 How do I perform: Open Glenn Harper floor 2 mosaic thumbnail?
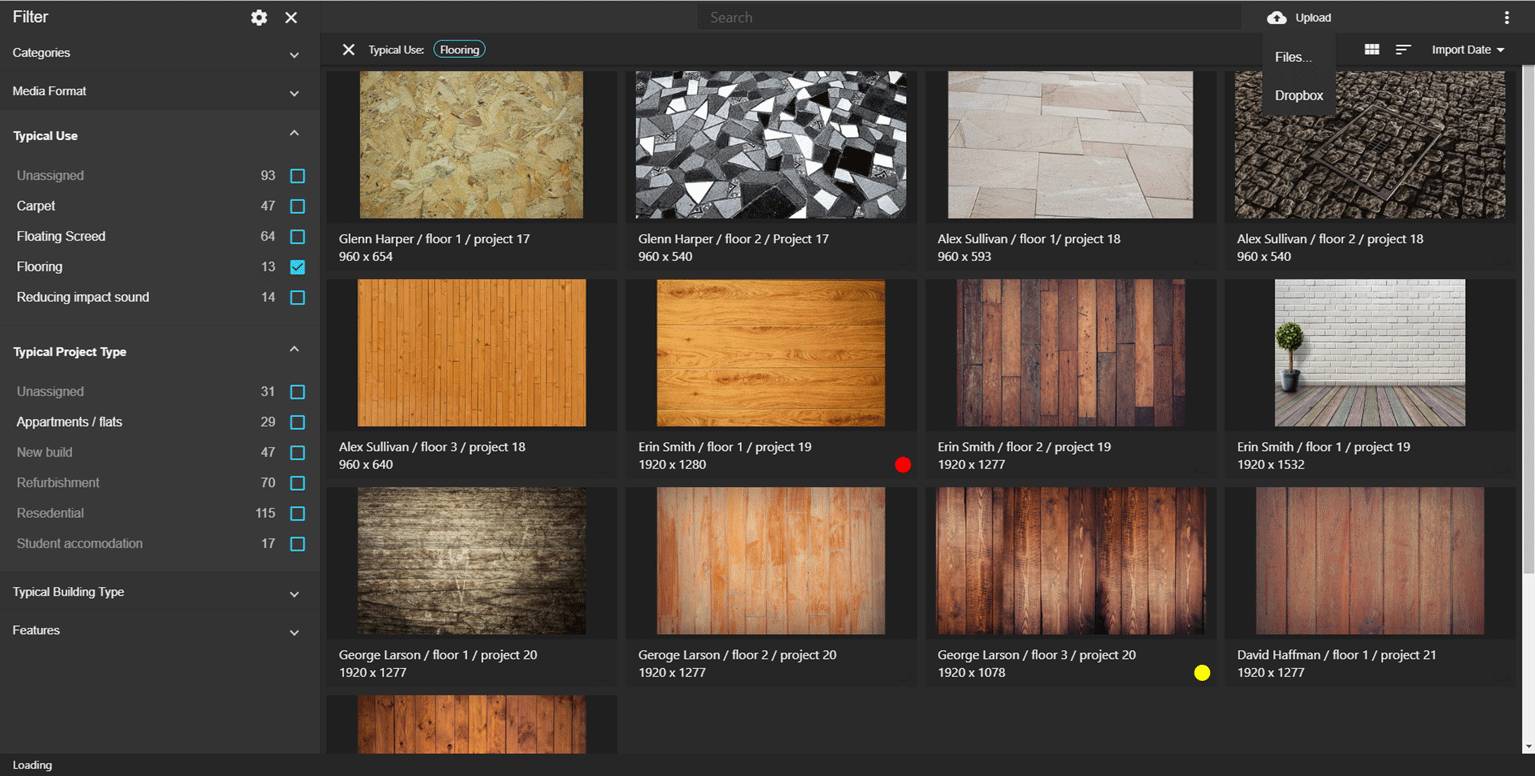click(x=771, y=145)
